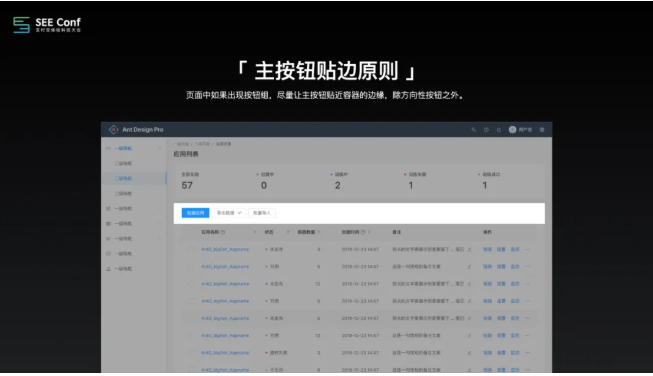Viewport: 653px width, 376px height.
Task: Click the 用户名 label in the header
Action: click(525, 129)
